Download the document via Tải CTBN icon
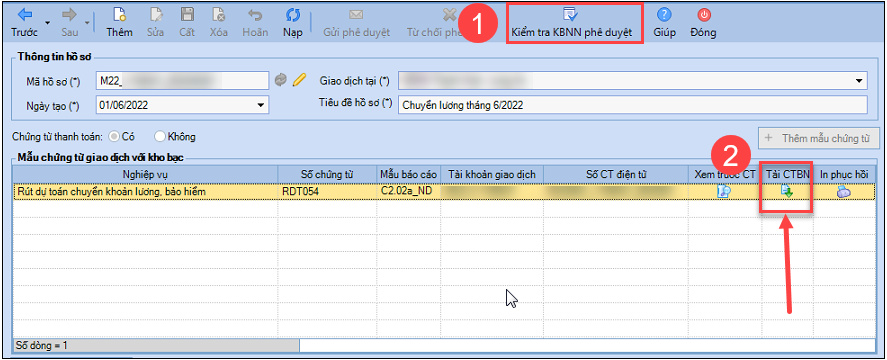 pyautogui.click(x=786, y=192)
